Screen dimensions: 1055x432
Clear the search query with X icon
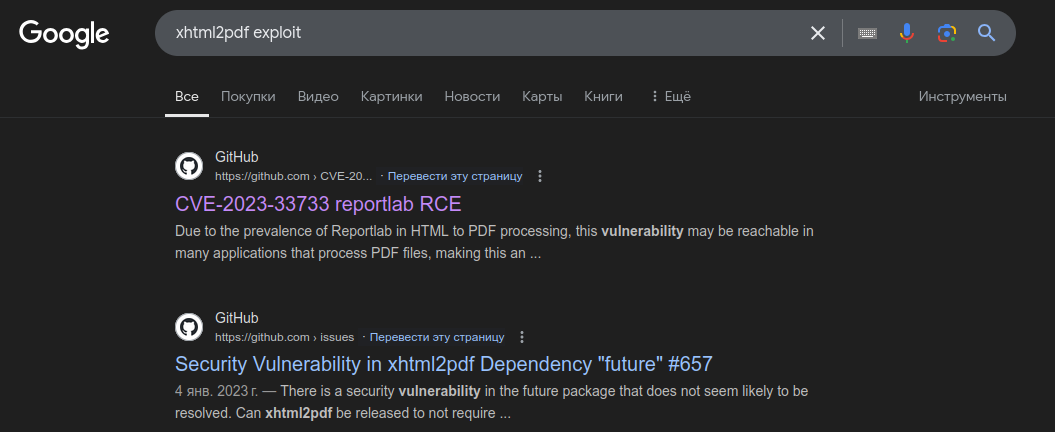pos(817,33)
